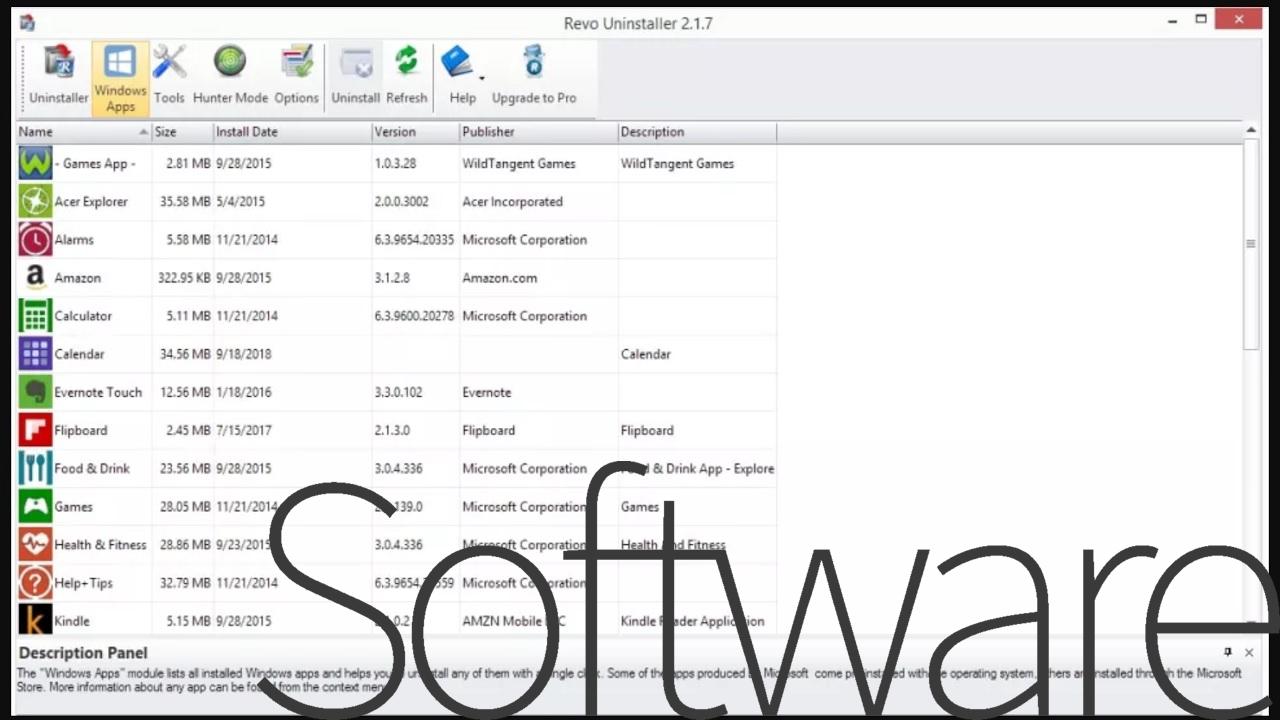Viewport: 1280px width, 720px height.
Task: Open the Uninstaller module
Action: tap(58, 76)
